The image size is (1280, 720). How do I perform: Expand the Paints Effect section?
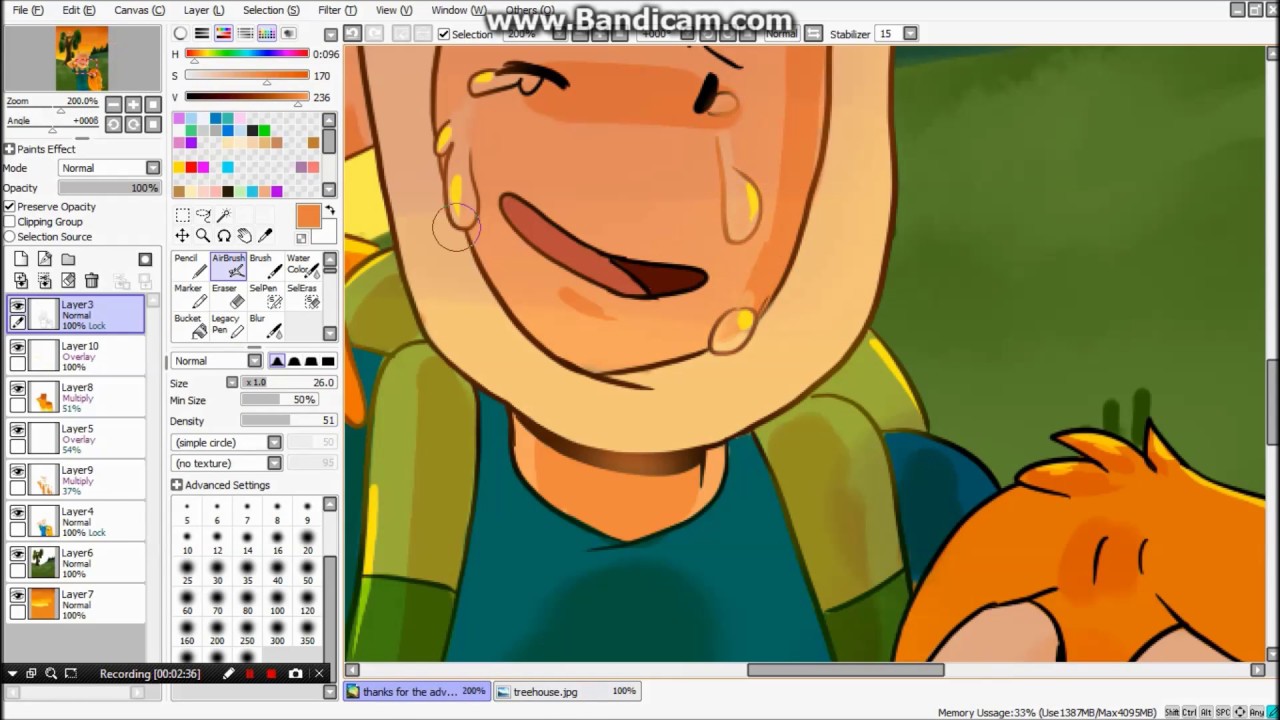tap(9, 149)
